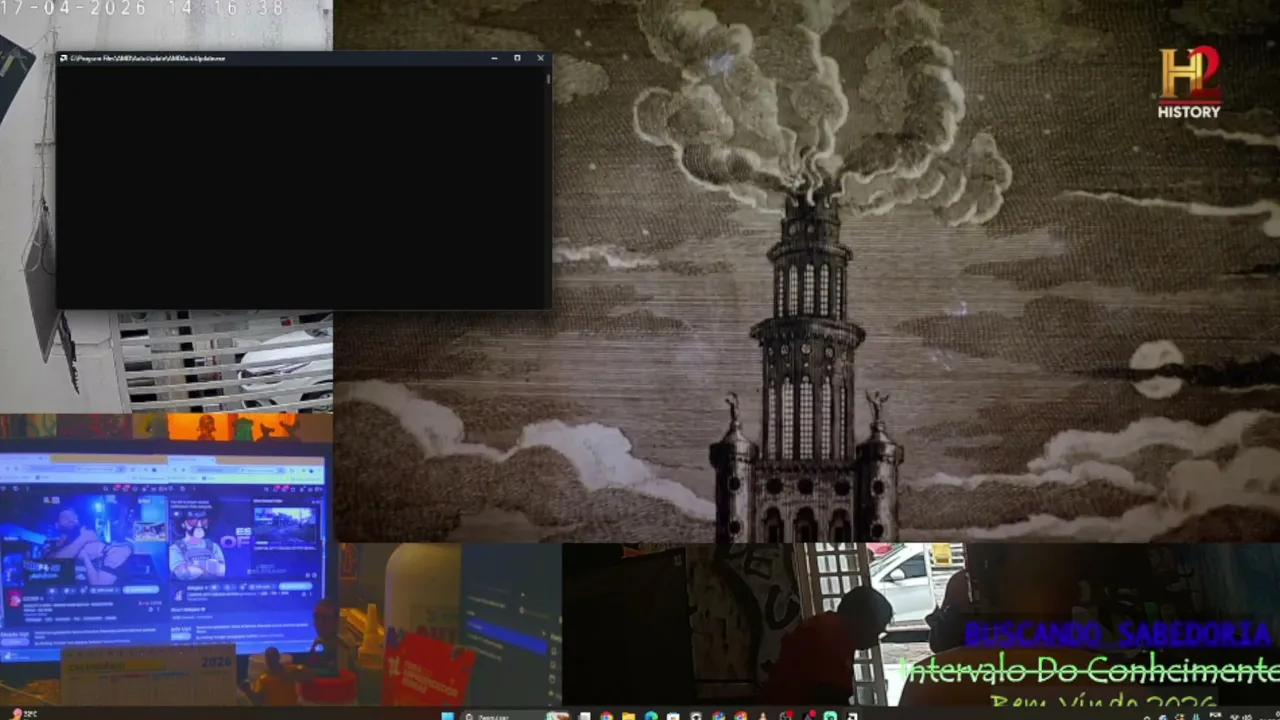Screen dimensions: 1280x720
Task: Click the console window title bar path
Action: [147, 58]
